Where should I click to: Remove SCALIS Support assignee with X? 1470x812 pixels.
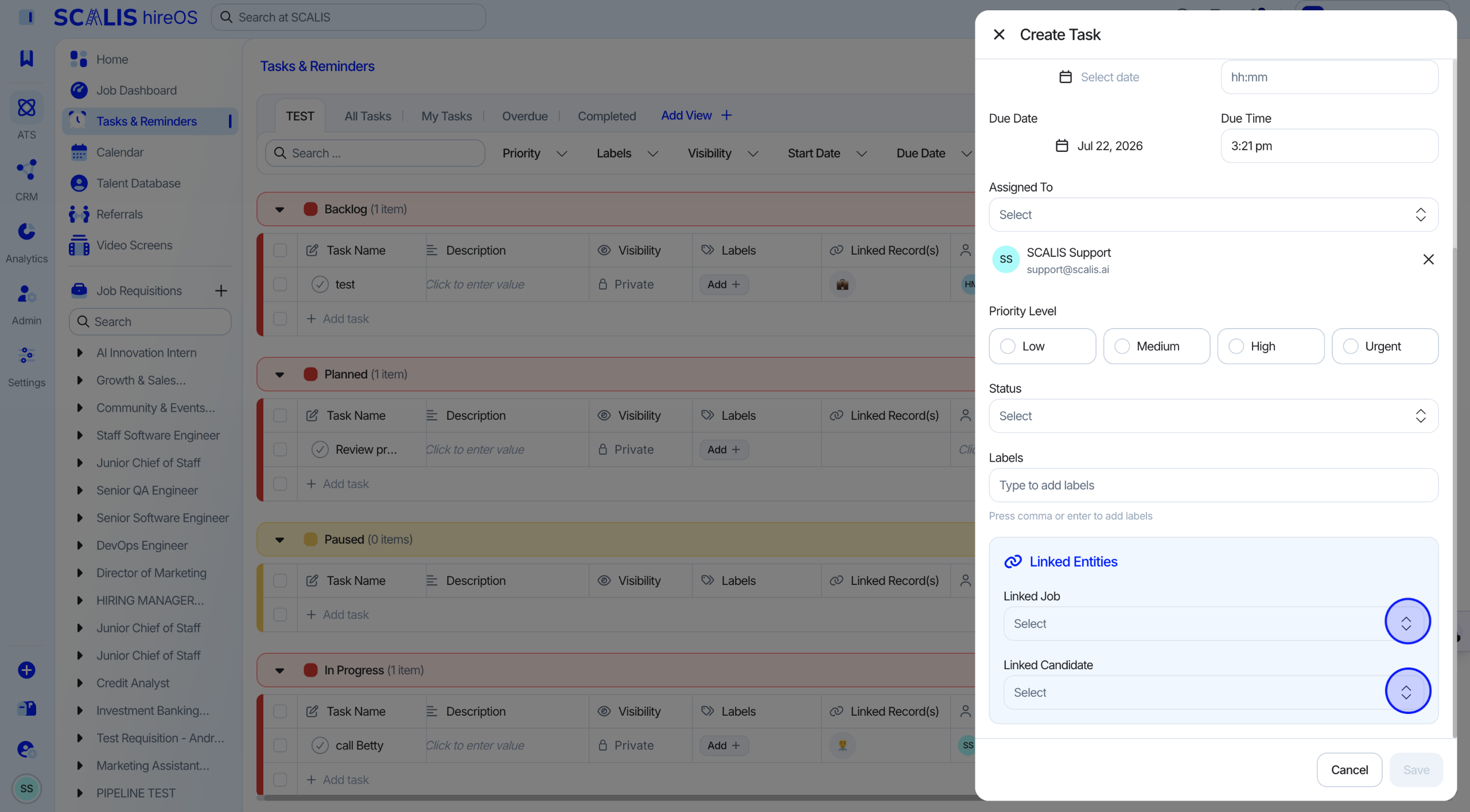pos(1428,259)
